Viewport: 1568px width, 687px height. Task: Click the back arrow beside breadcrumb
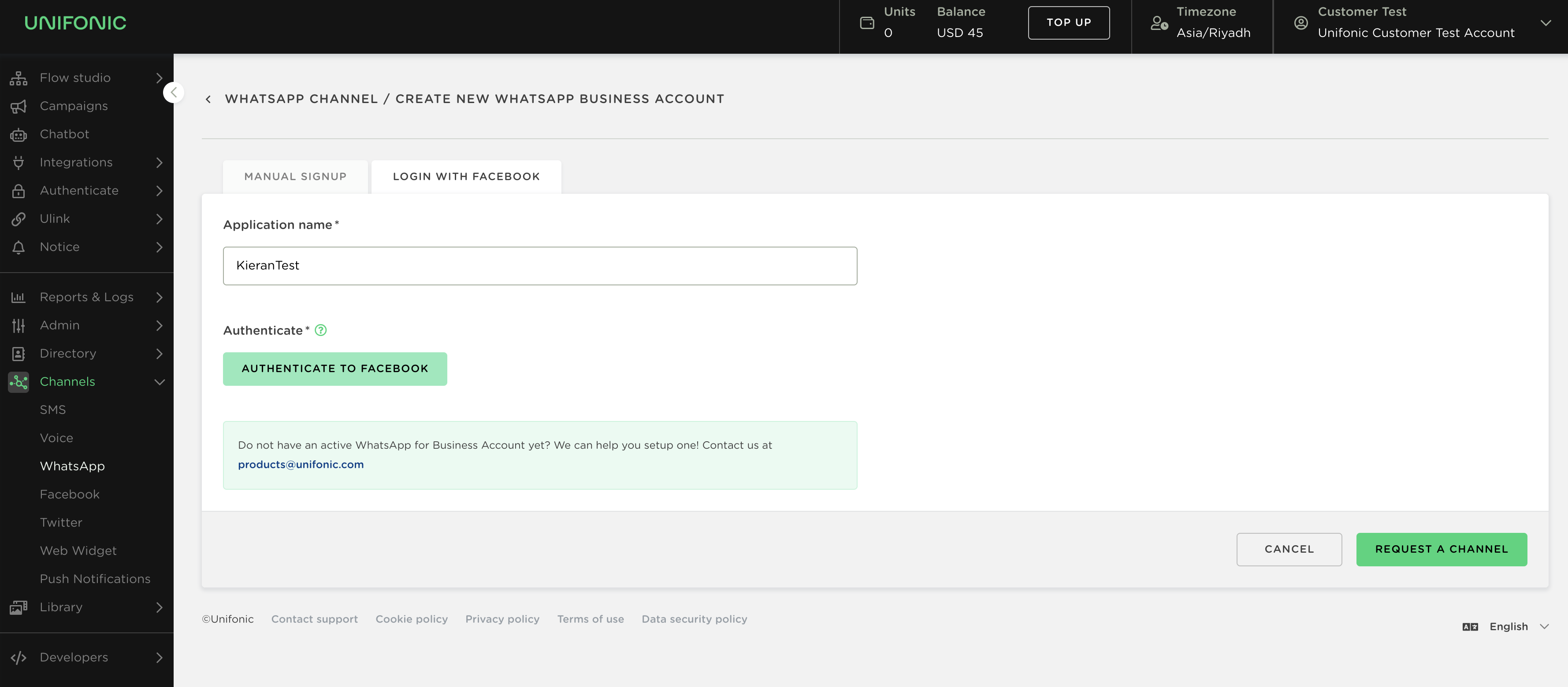click(x=208, y=99)
